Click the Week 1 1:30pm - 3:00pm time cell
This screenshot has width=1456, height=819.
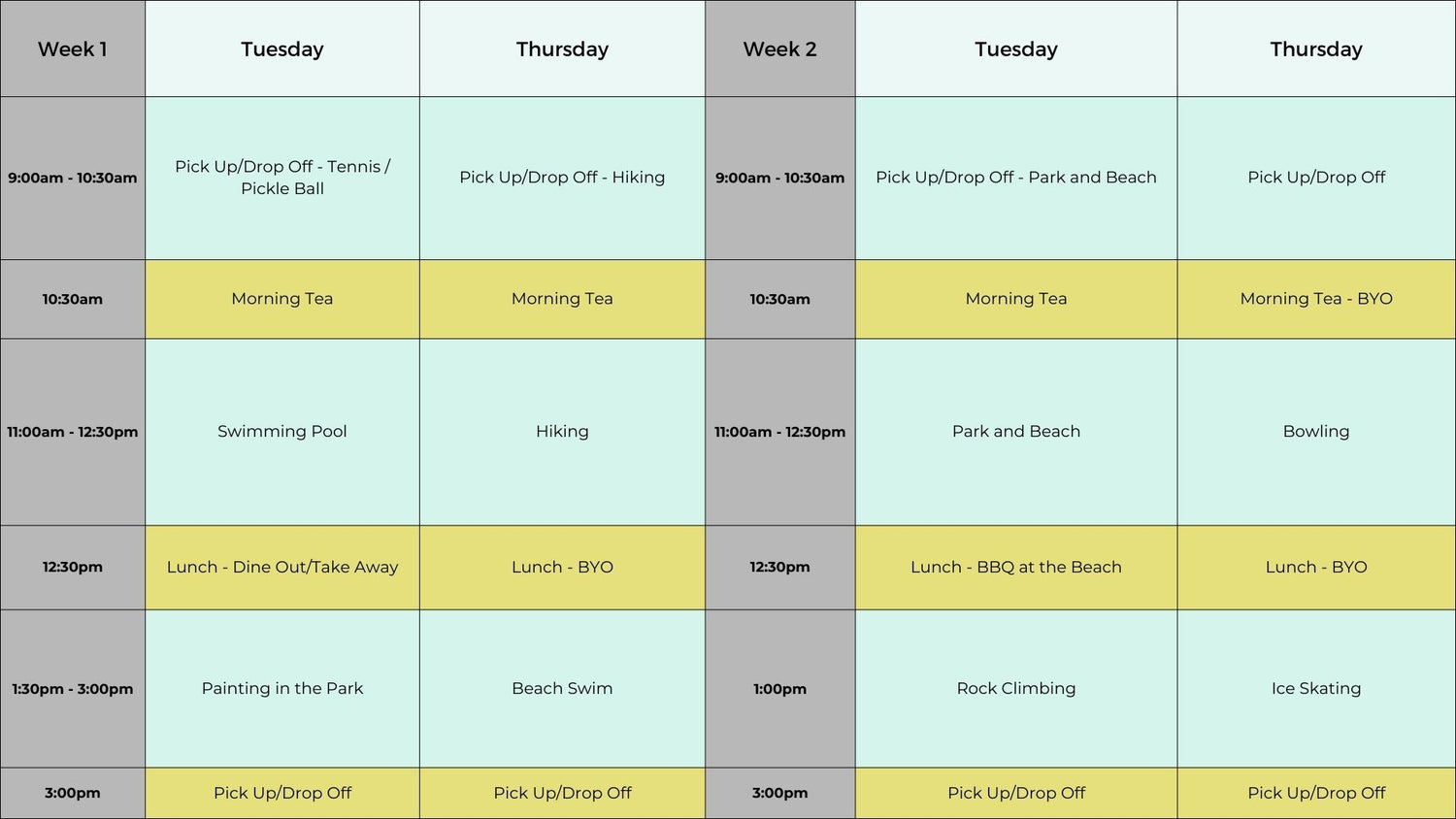click(x=73, y=689)
